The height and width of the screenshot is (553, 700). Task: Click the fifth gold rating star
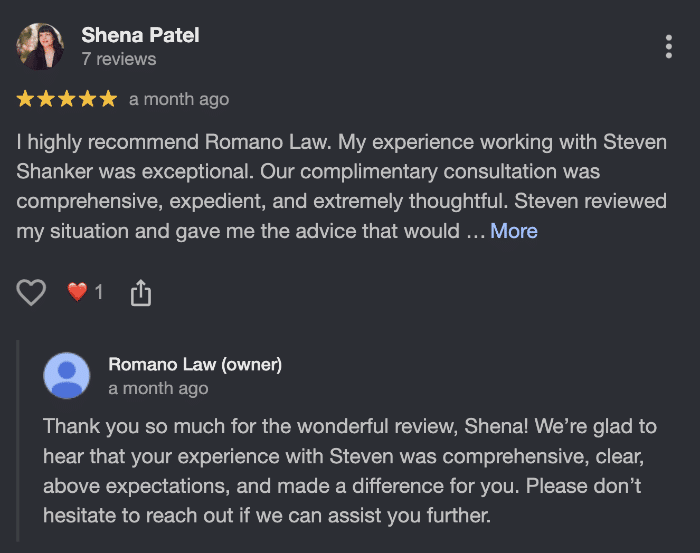click(x=107, y=99)
